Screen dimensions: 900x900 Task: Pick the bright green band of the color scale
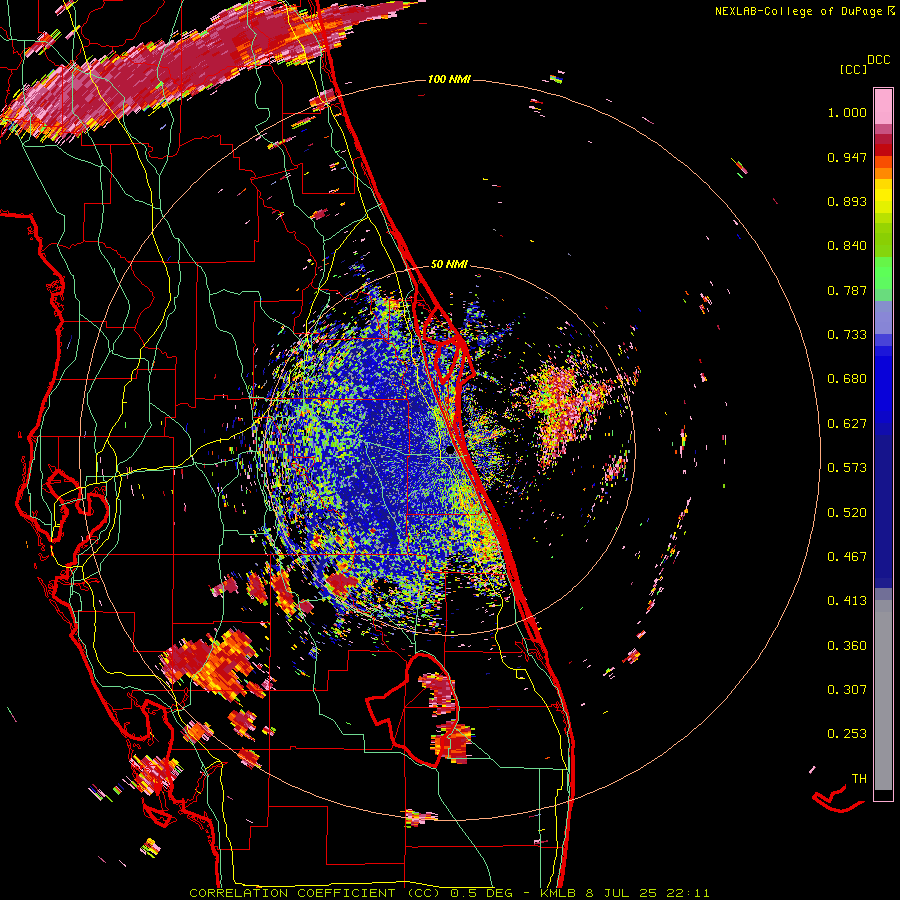tap(883, 273)
